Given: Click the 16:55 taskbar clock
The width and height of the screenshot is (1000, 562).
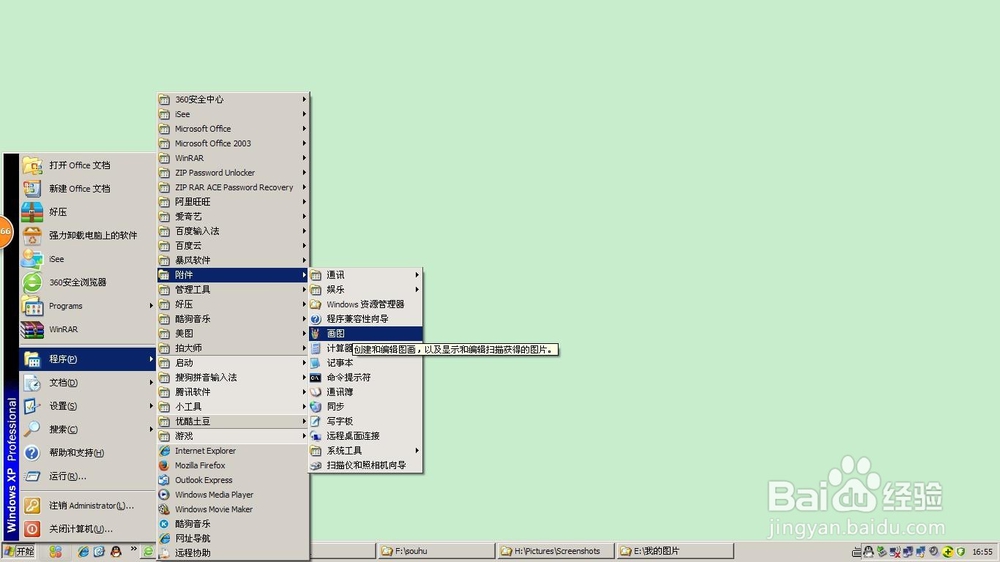Looking at the screenshot, I should (x=982, y=552).
